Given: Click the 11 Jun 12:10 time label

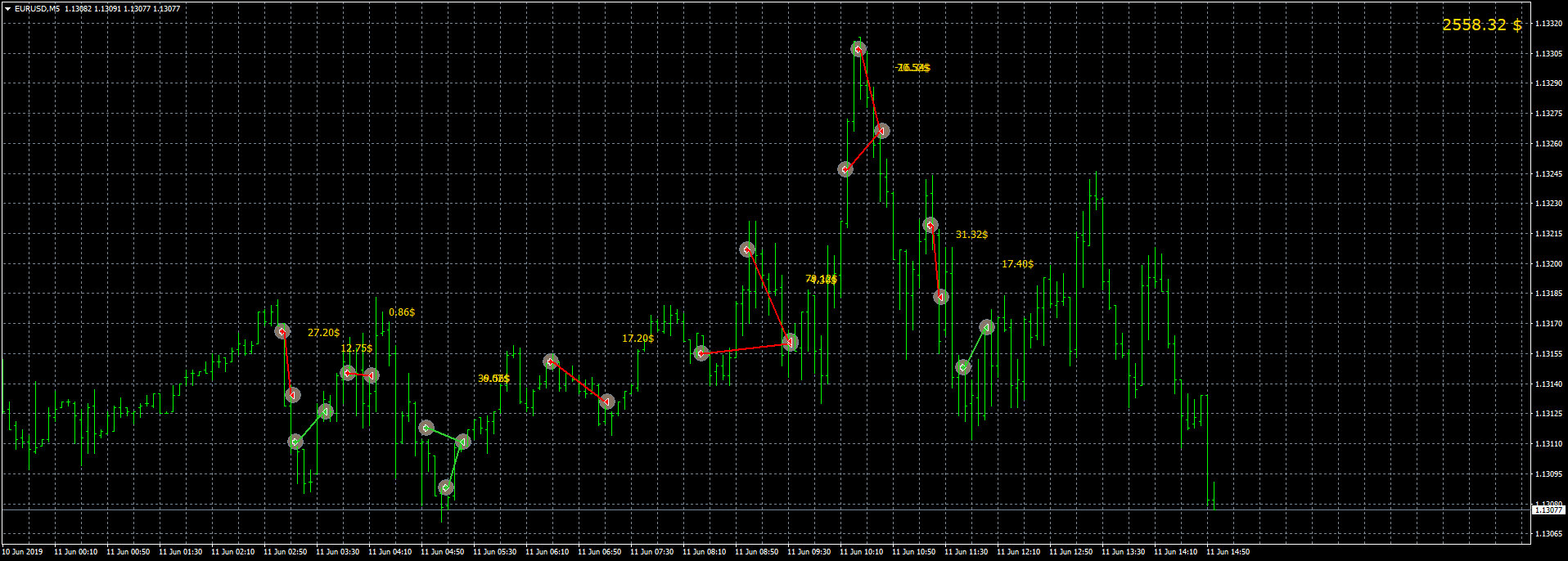Looking at the screenshot, I should click(x=1018, y=552).
